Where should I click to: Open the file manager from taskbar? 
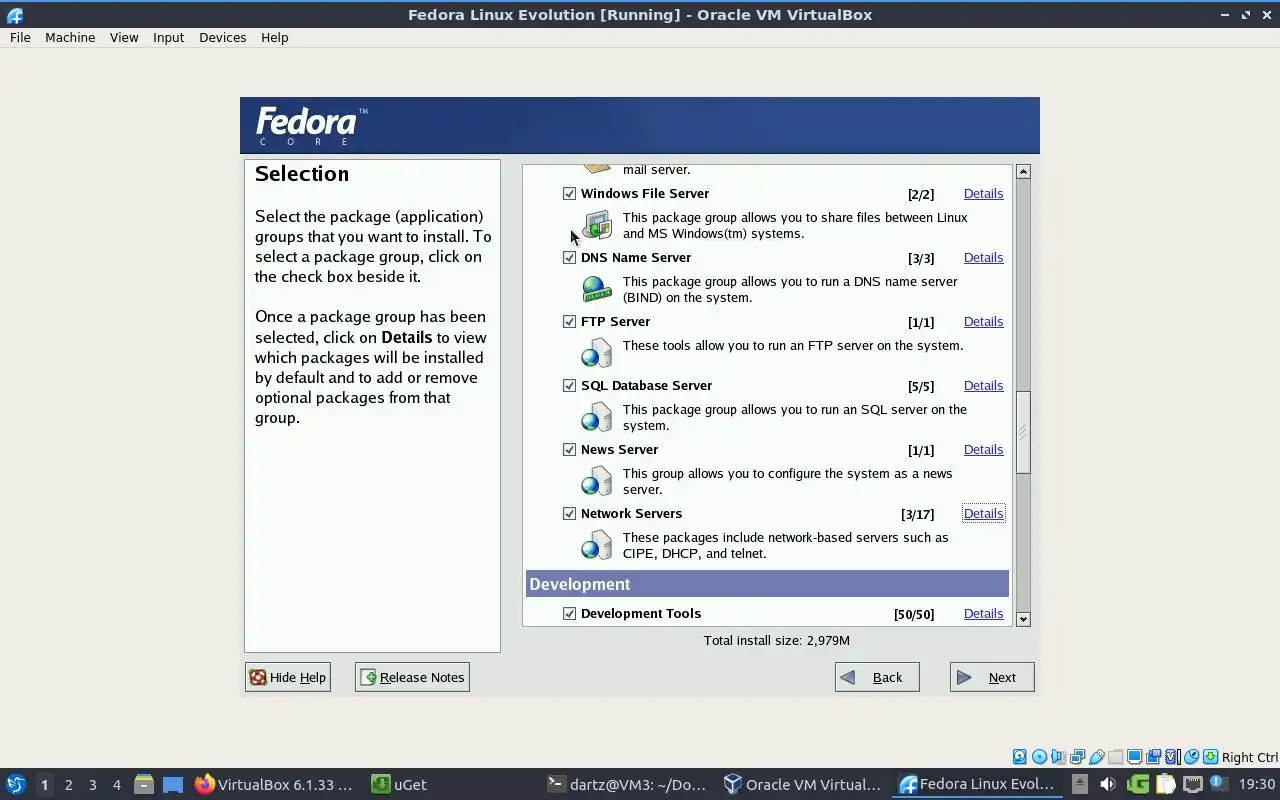click(144, 785)
